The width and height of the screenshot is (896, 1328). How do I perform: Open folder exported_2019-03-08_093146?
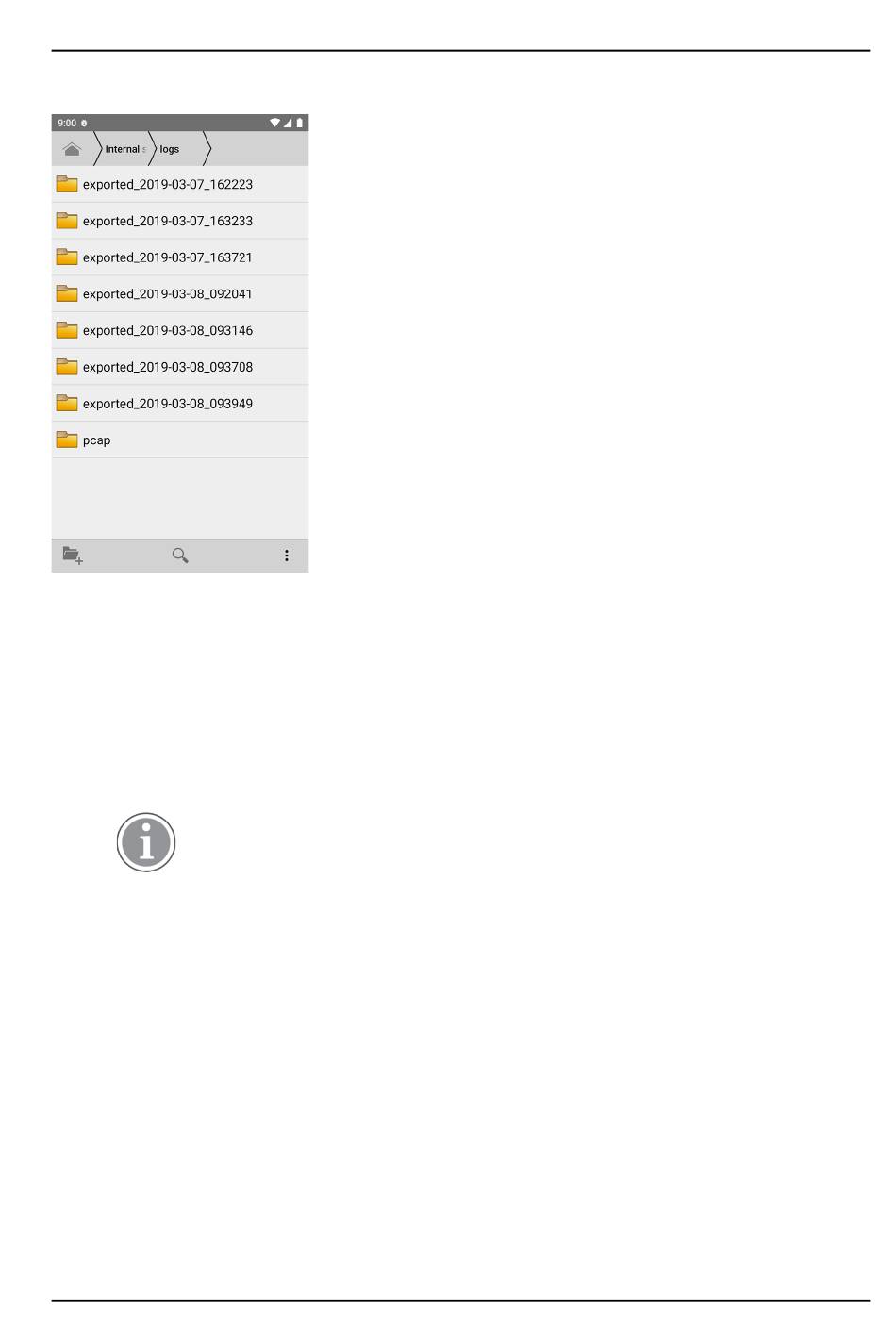tap(180, 330)
